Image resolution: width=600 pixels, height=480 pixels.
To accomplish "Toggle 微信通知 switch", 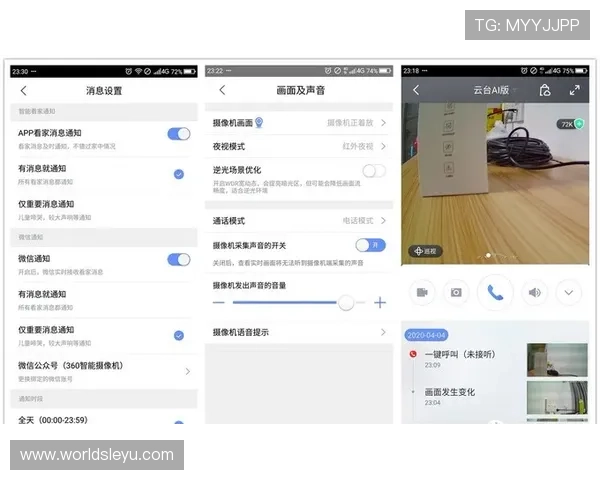I will (x=179, y=260).
